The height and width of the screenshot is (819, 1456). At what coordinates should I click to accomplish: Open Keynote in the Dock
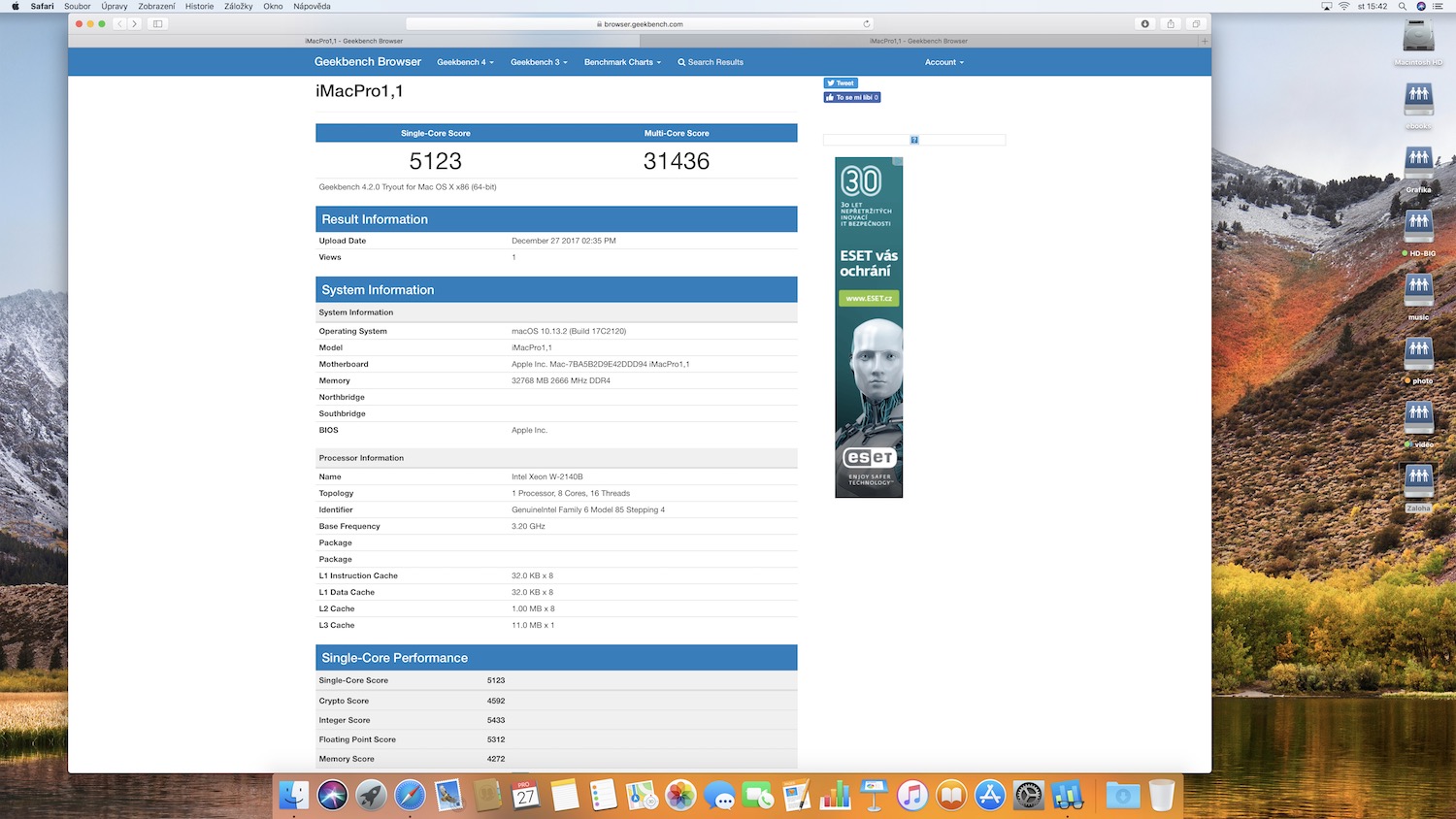[x=874, y=796]
